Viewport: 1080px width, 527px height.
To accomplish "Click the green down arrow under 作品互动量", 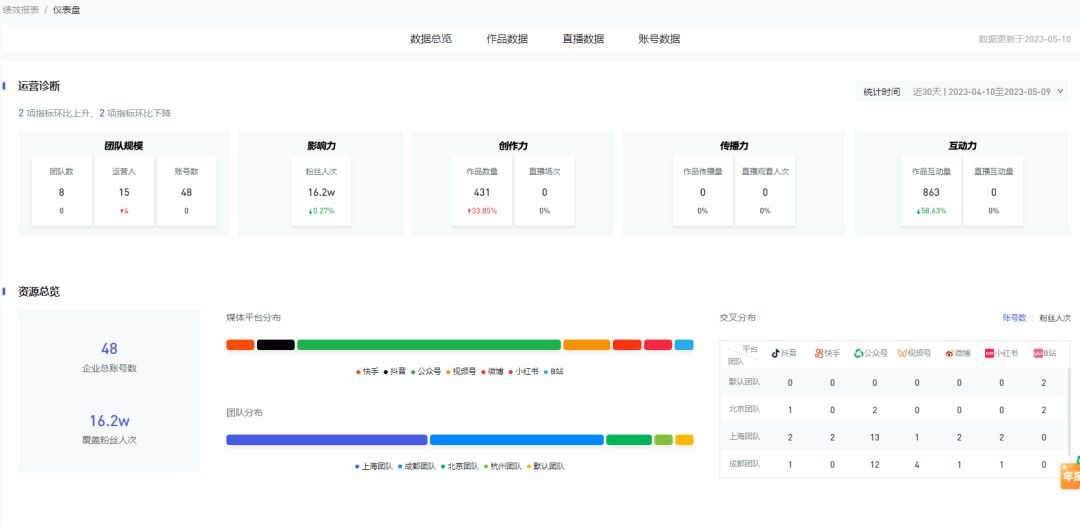I will click(918, 211).
